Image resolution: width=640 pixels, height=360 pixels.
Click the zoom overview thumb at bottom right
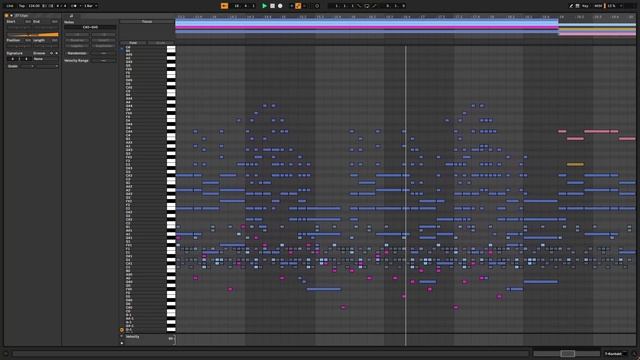pos(567,353)
